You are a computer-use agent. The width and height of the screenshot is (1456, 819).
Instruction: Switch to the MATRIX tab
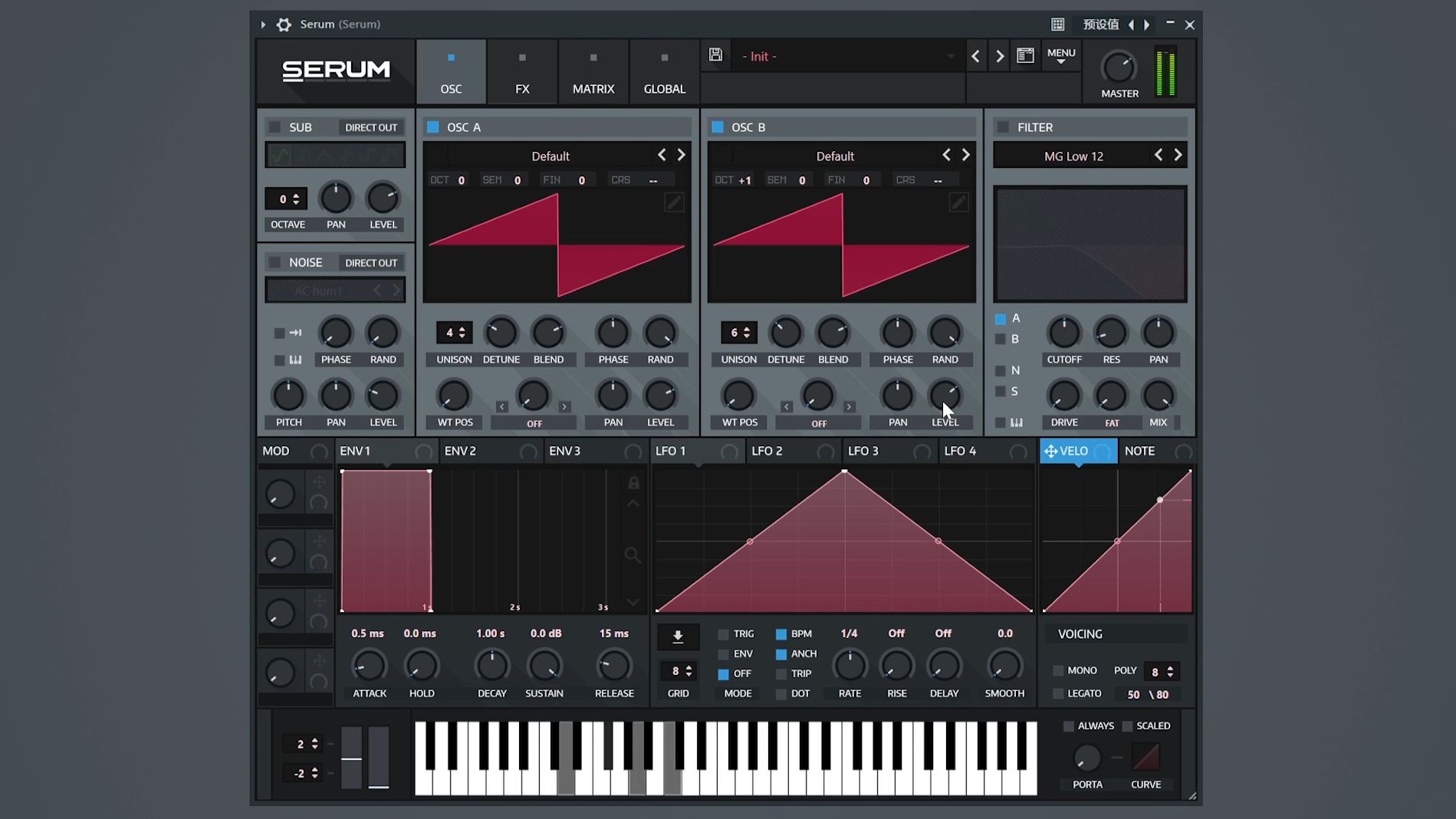[x=593, y=71]
